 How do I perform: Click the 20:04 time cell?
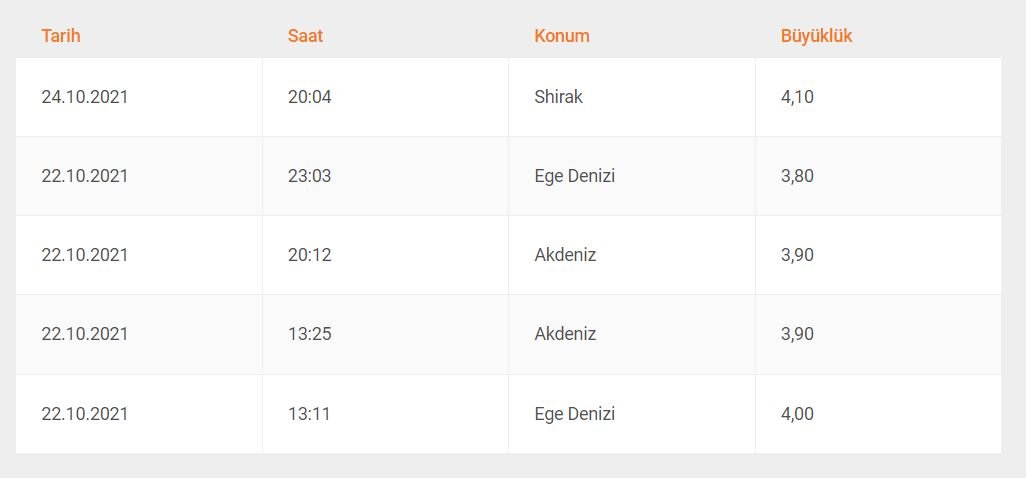[309, 97]
